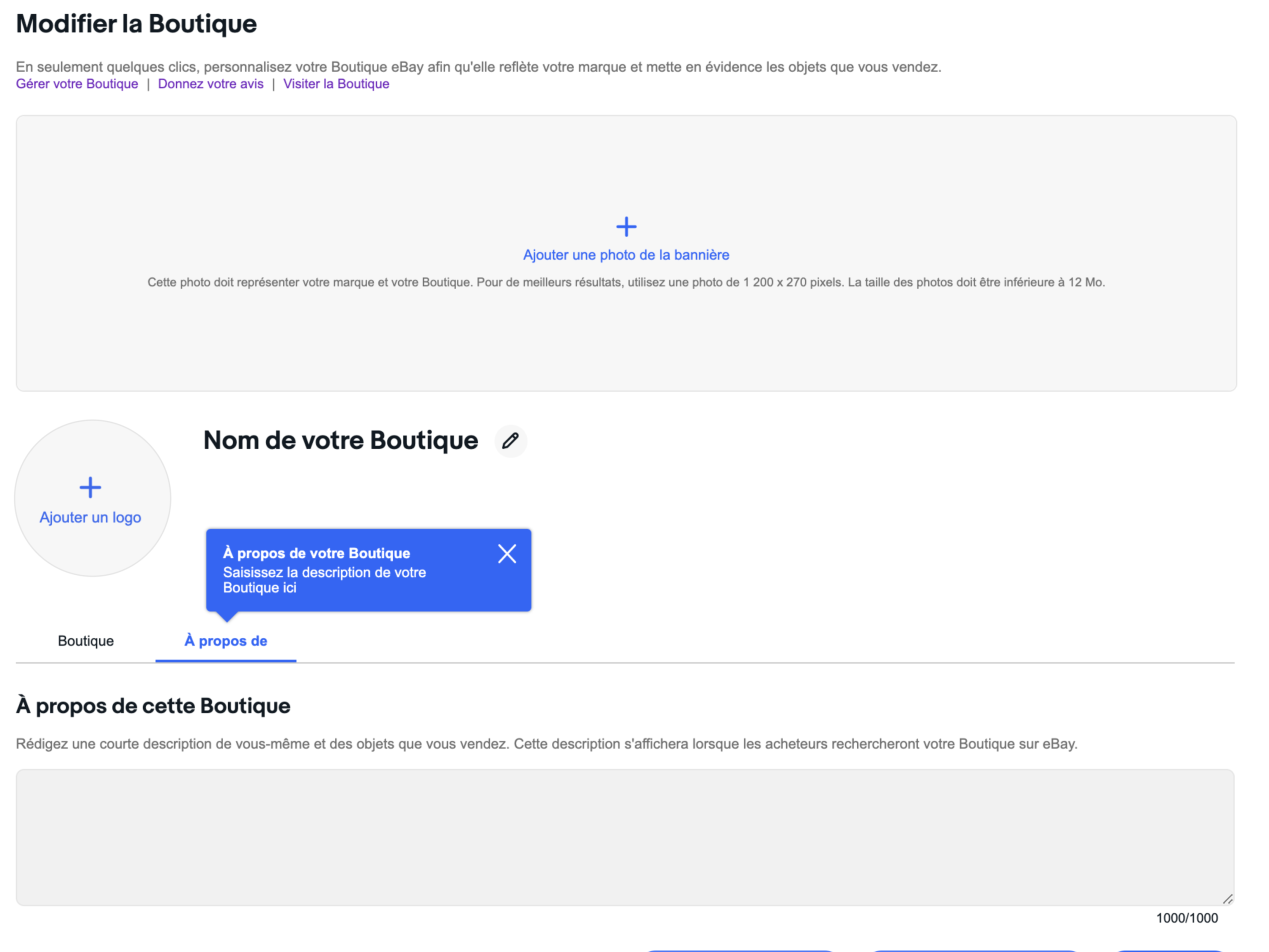The height and width of the screenshot is (952, 1269).
Task: Select the À propos de tab
Action: [226, 641]
